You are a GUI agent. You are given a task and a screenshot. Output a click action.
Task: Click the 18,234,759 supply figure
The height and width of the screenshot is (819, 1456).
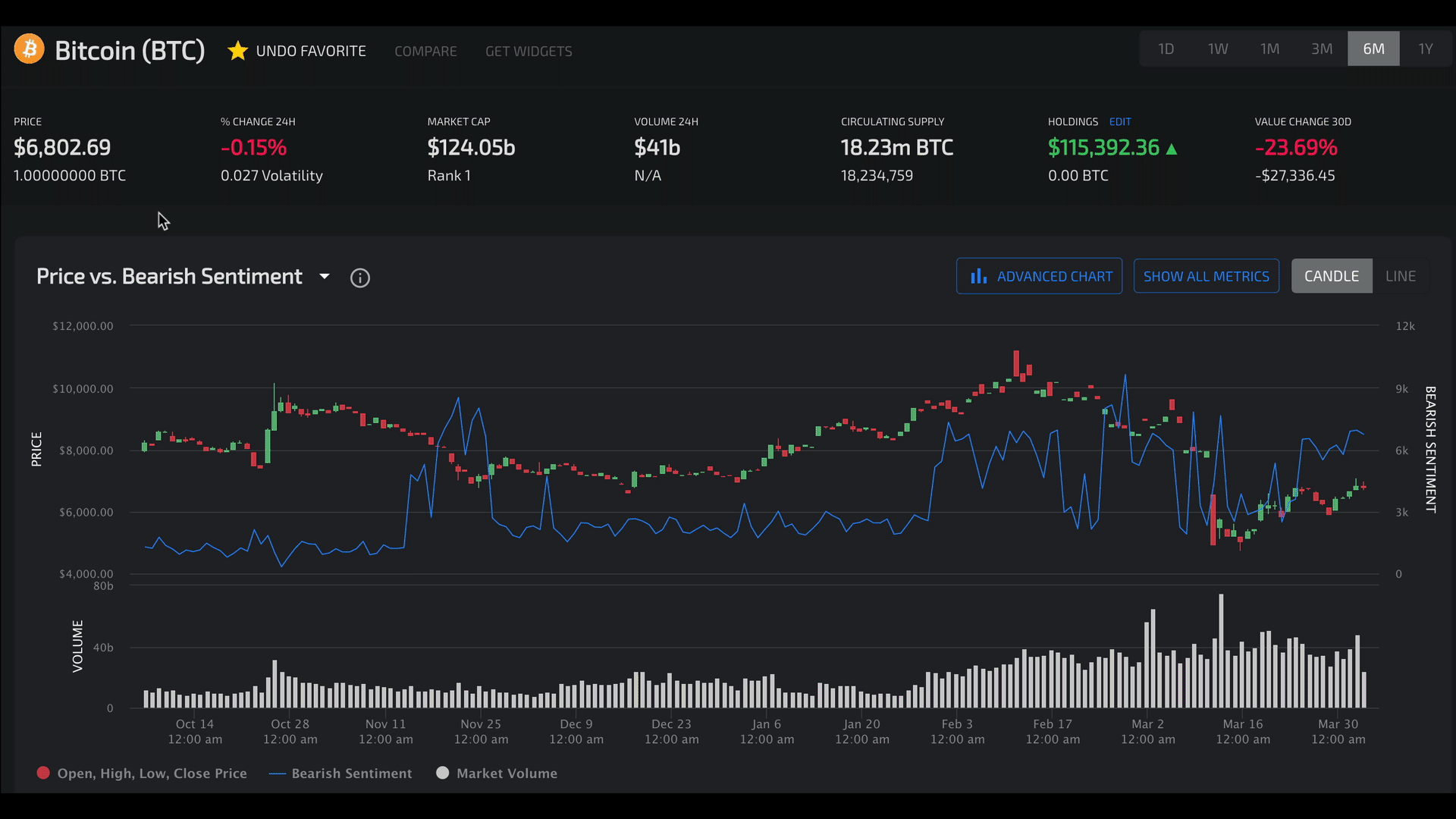[x=877, y=175]
